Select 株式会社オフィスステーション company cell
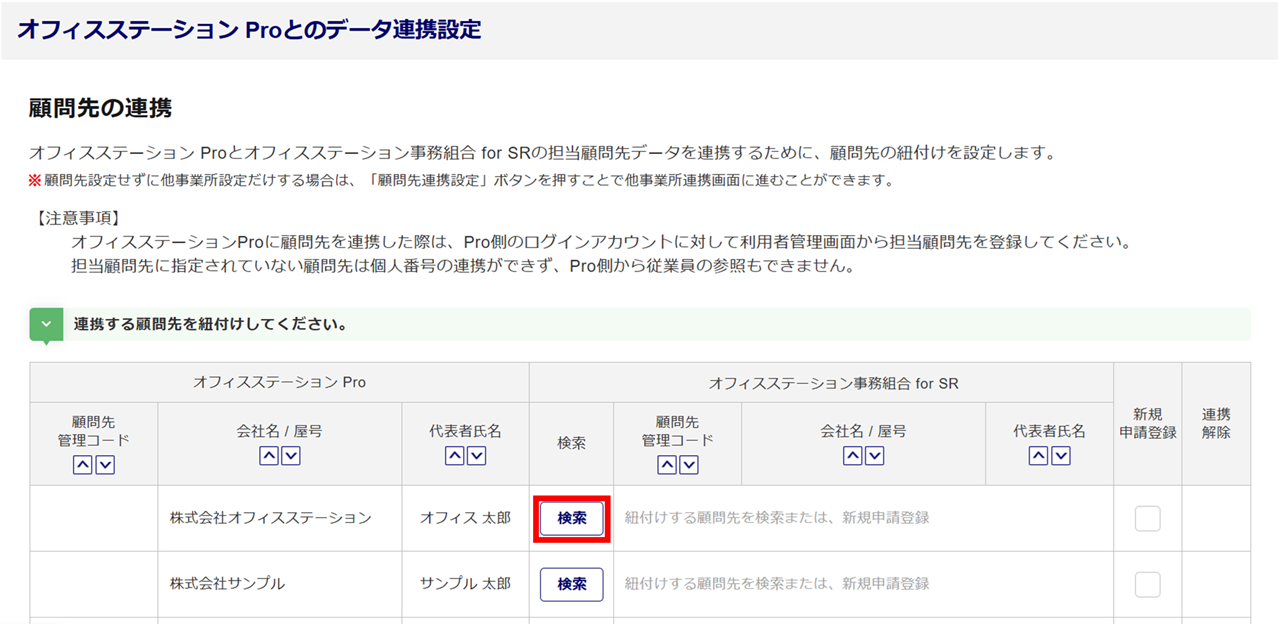 point(280,518)
